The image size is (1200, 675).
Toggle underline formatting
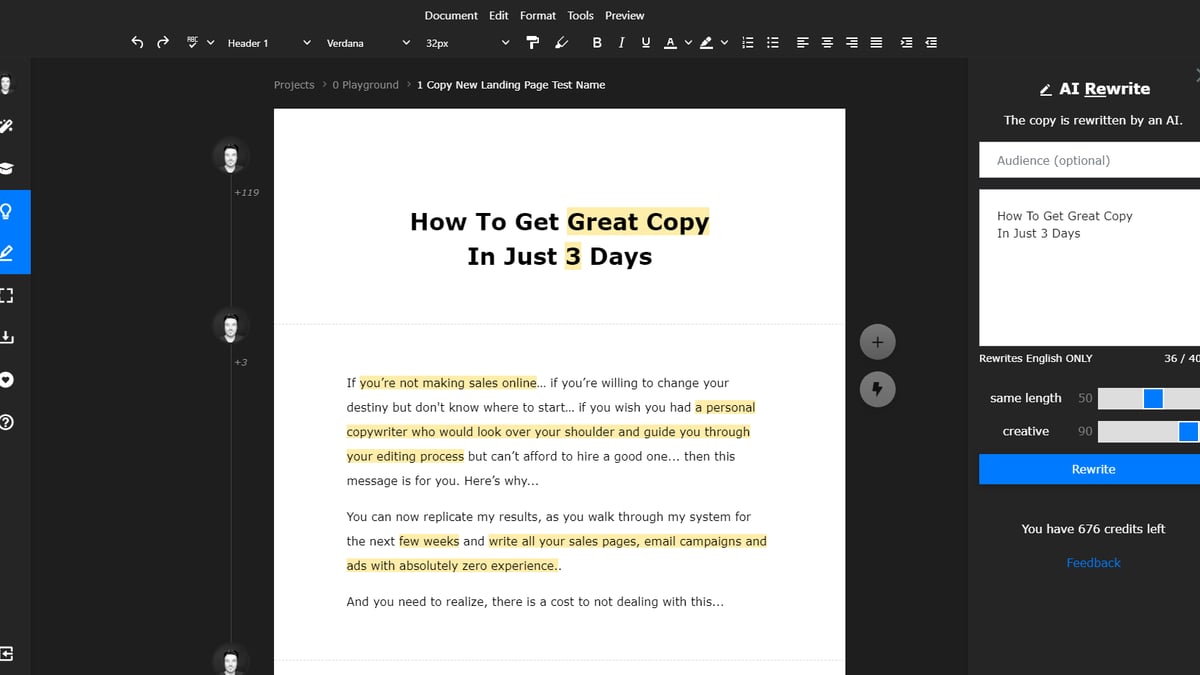tap(645, 43)
